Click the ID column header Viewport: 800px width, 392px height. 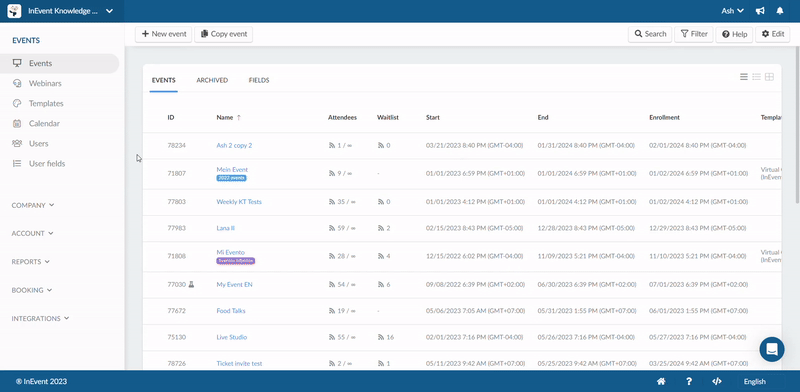pos(171,117)
